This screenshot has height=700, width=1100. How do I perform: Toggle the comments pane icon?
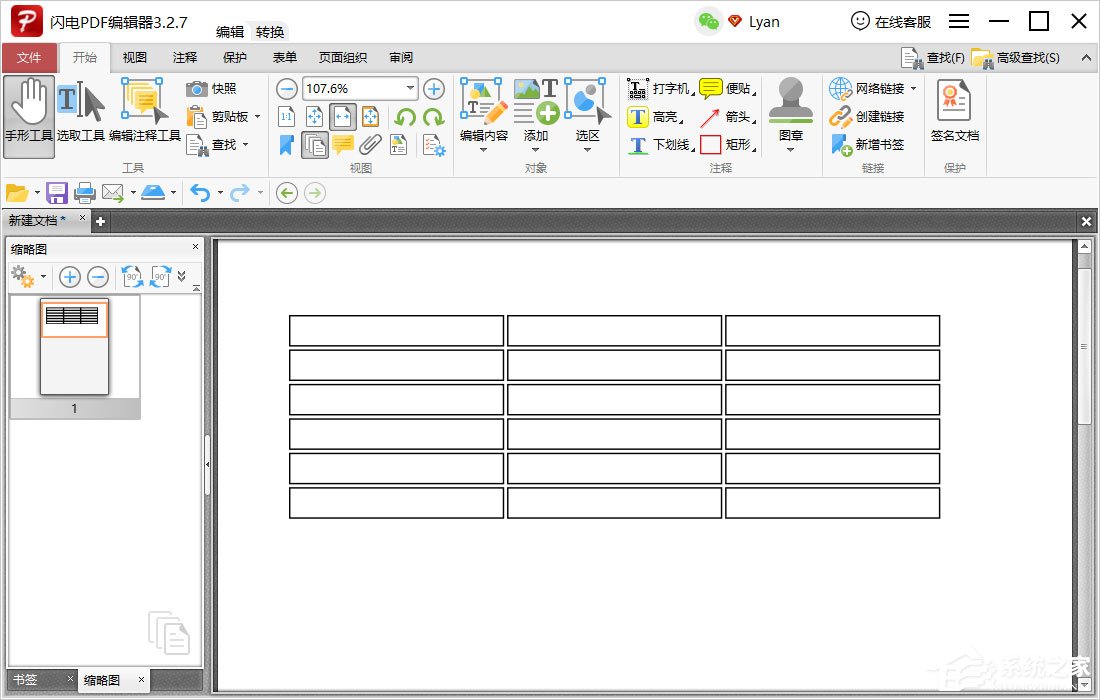343,145
